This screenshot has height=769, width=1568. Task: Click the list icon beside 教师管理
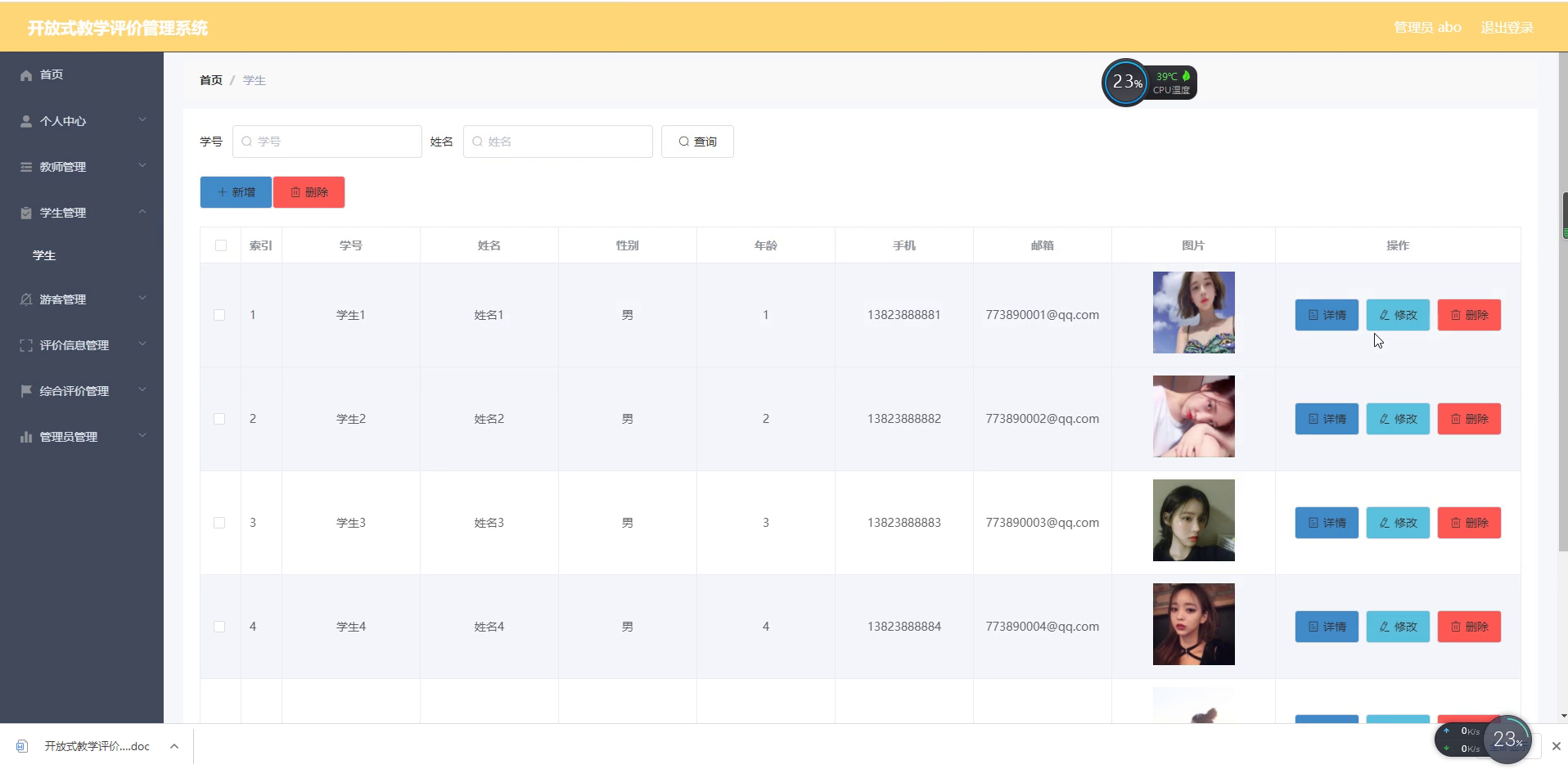(x=26, y=167)
